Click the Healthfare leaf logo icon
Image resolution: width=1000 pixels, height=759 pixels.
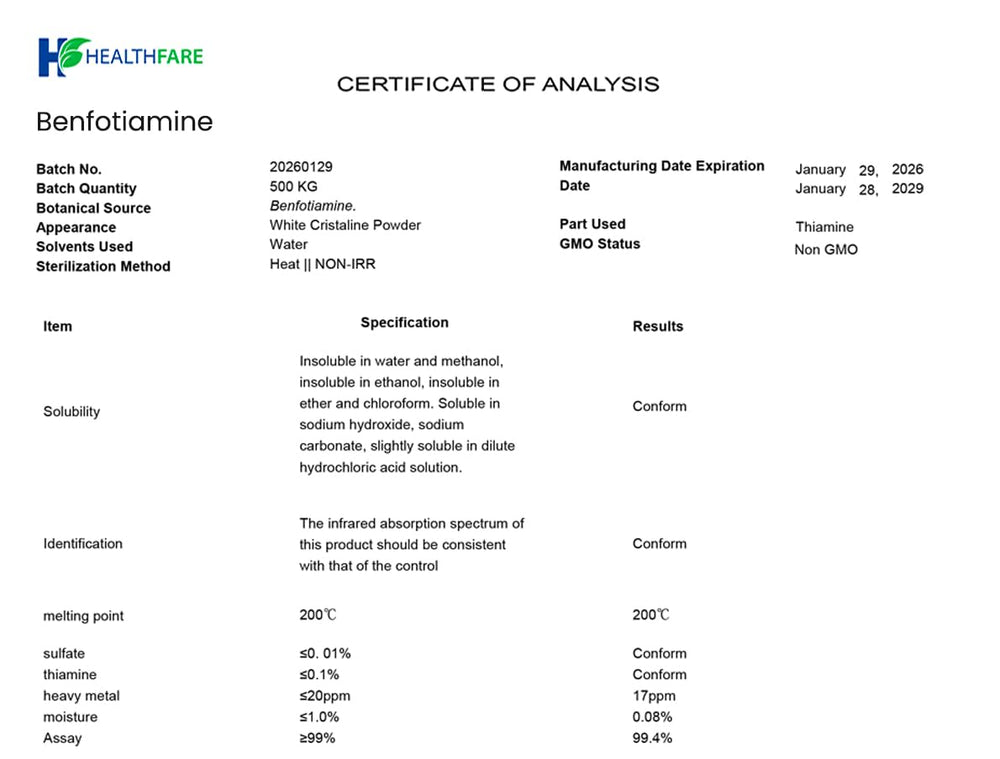click(x=64, y=56)
